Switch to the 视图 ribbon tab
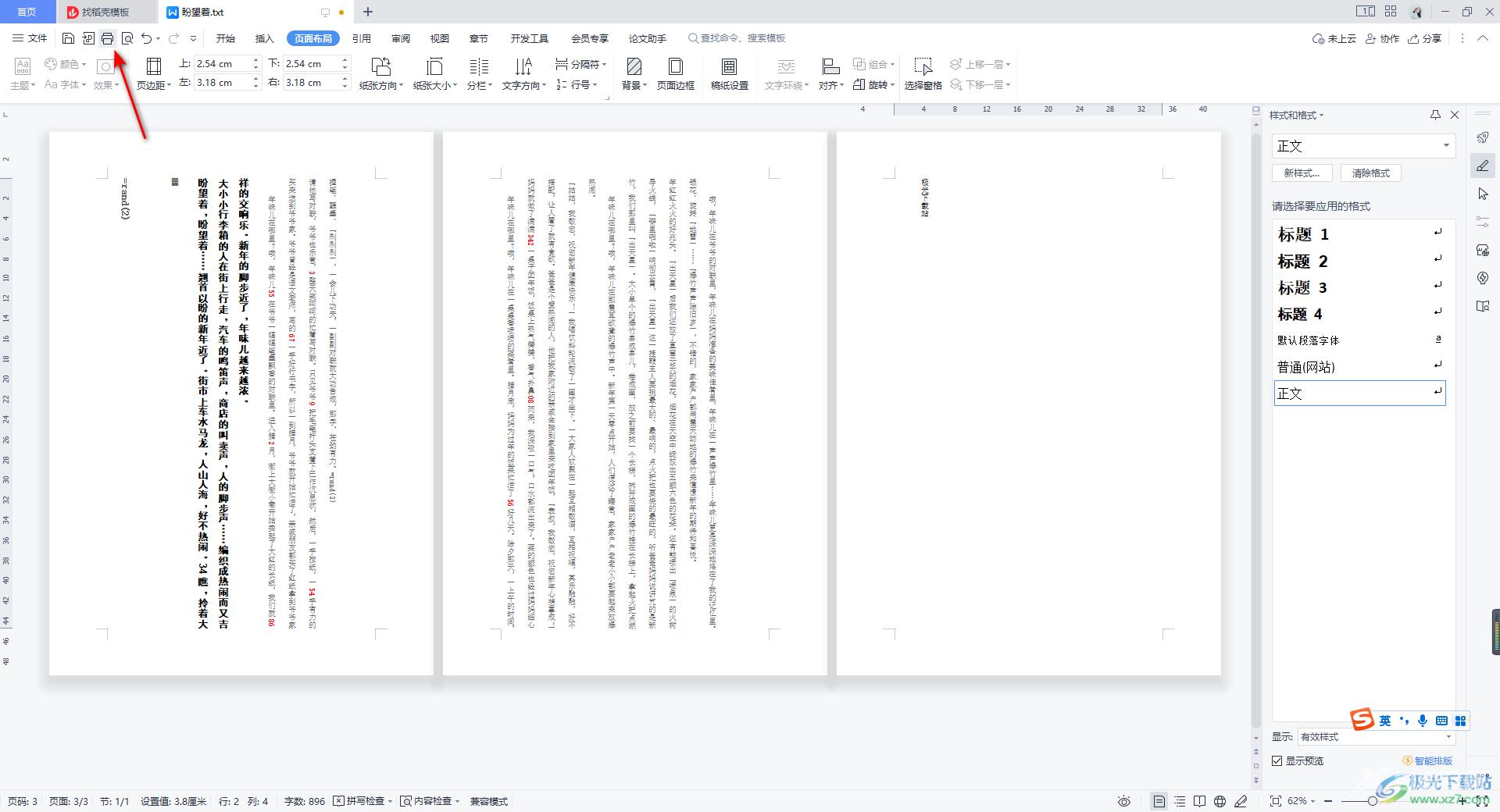Viewport: 1500px width, 812px height. [440, 38]
